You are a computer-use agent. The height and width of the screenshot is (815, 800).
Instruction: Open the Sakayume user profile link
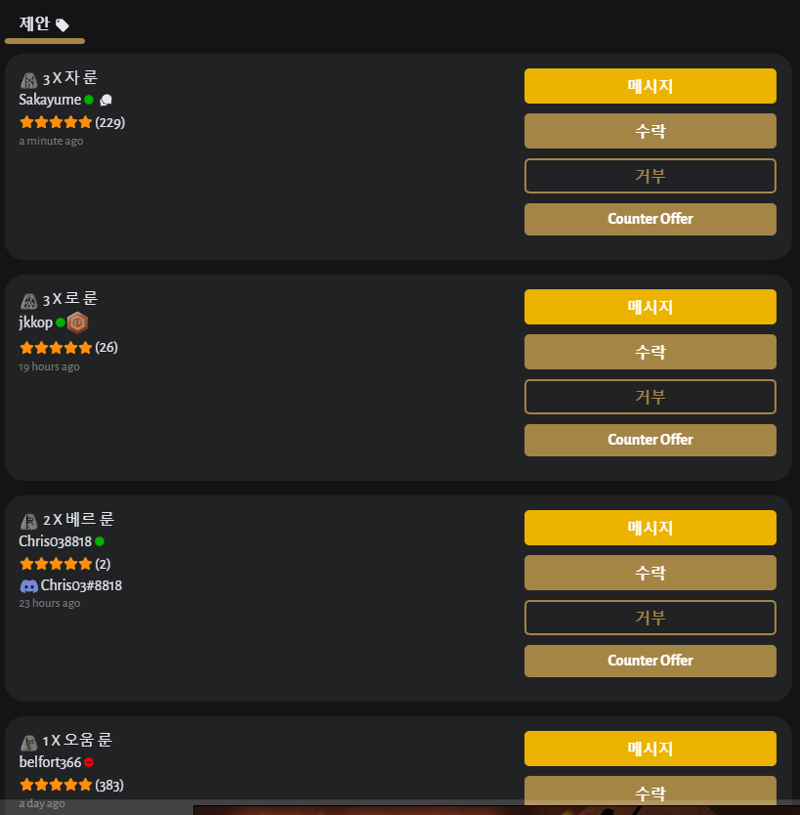(50, 100)
